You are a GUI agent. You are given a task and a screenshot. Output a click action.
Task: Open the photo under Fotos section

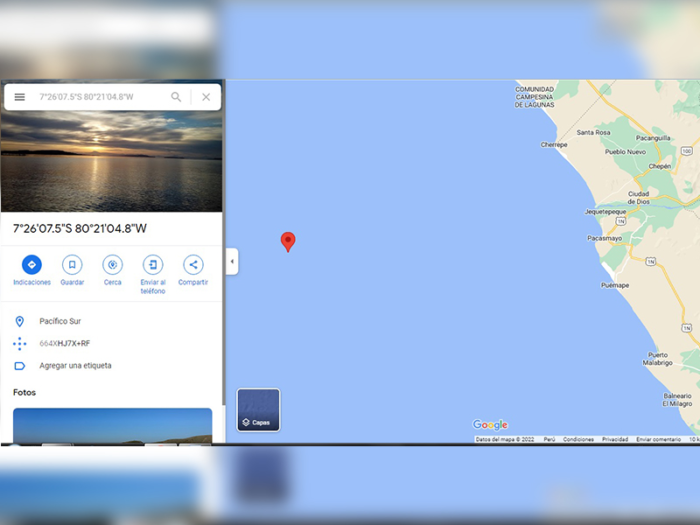[x=112, y=425]
